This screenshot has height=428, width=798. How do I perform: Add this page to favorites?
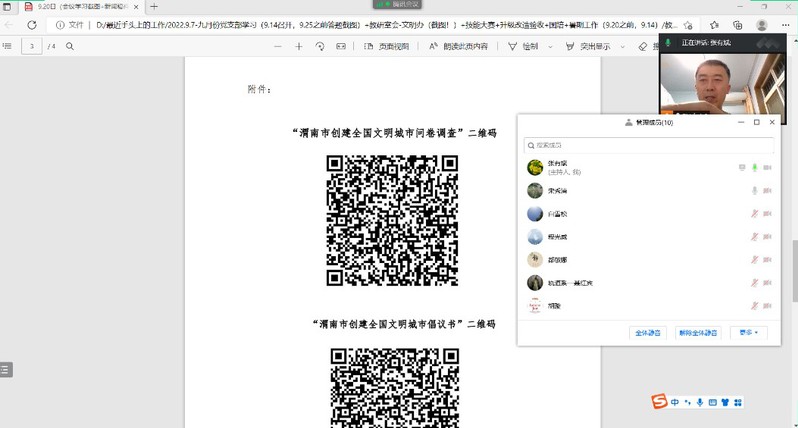coord(688,25)
